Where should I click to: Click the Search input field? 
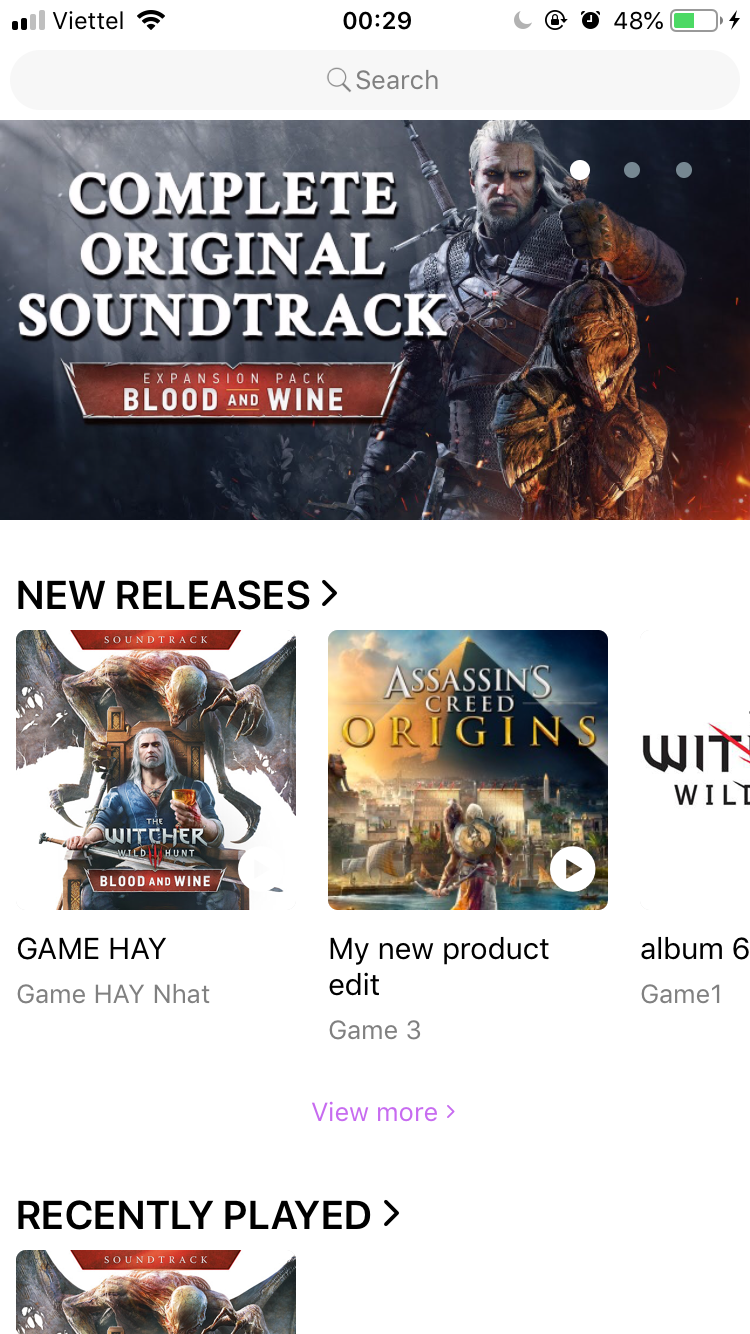pyautogui.click(x=375, y=80)
